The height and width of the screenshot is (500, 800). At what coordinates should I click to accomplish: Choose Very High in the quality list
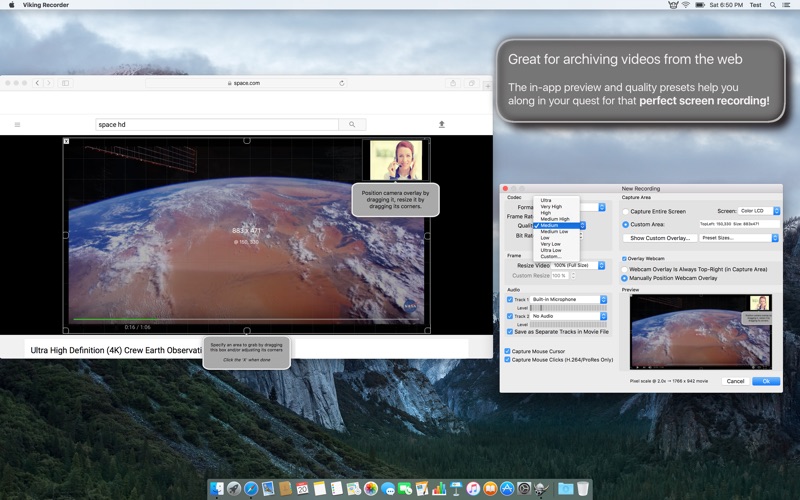point(551,207)
